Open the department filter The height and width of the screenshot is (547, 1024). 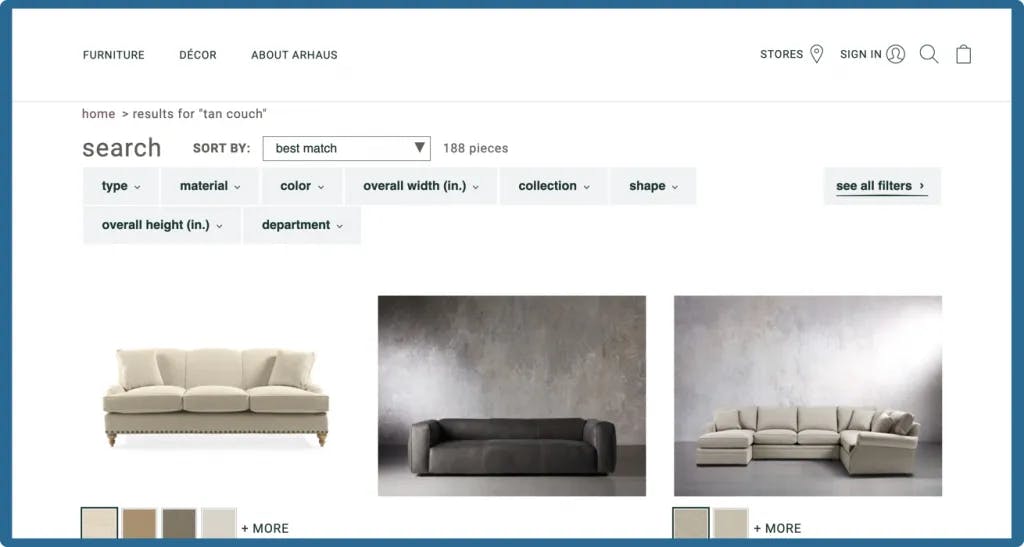point(302,225)
